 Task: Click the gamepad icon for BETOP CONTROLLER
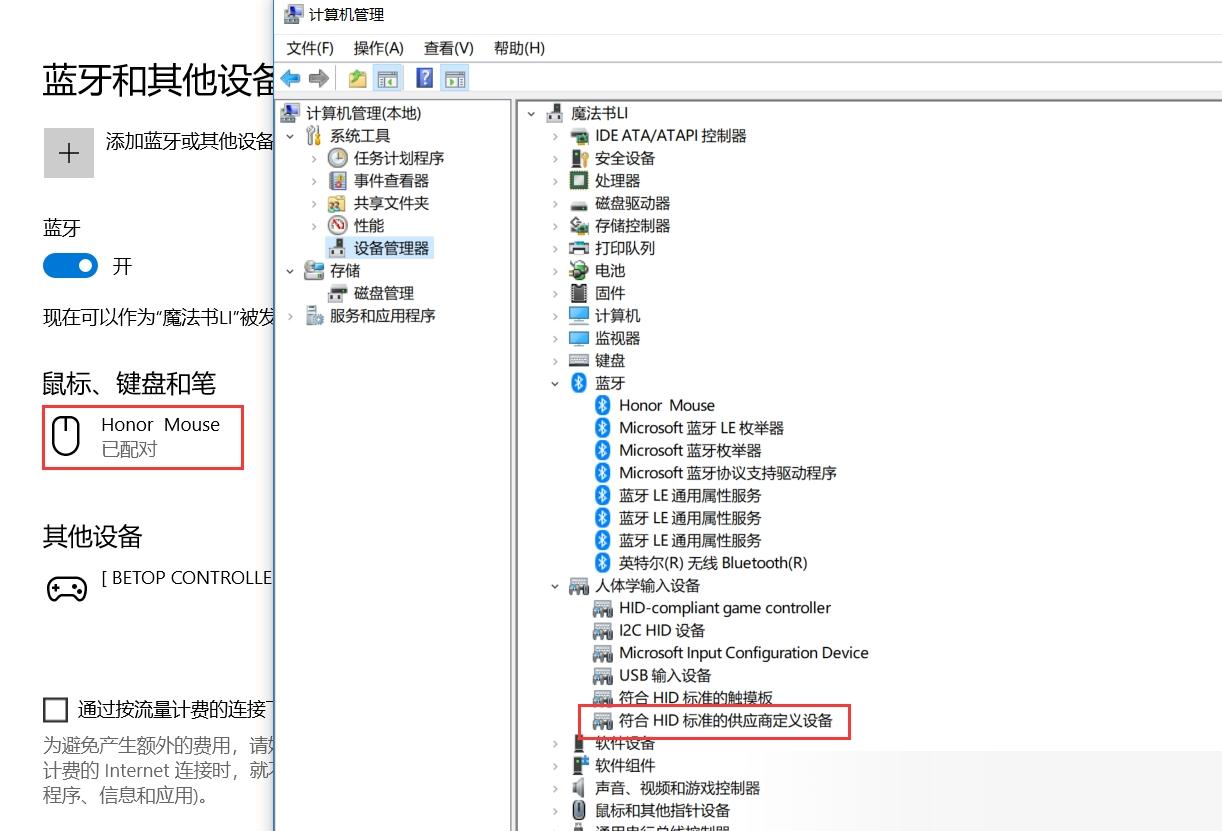point(67,589)
